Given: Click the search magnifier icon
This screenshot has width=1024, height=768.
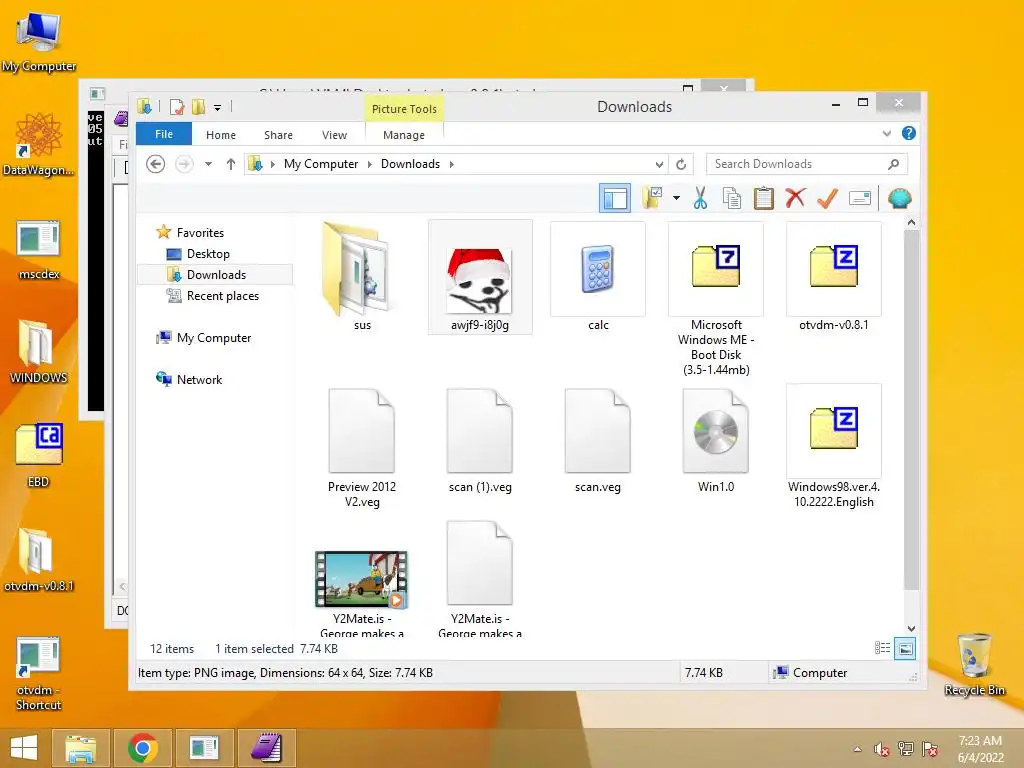Looking at the screenshot, I should tap(893, 164).
